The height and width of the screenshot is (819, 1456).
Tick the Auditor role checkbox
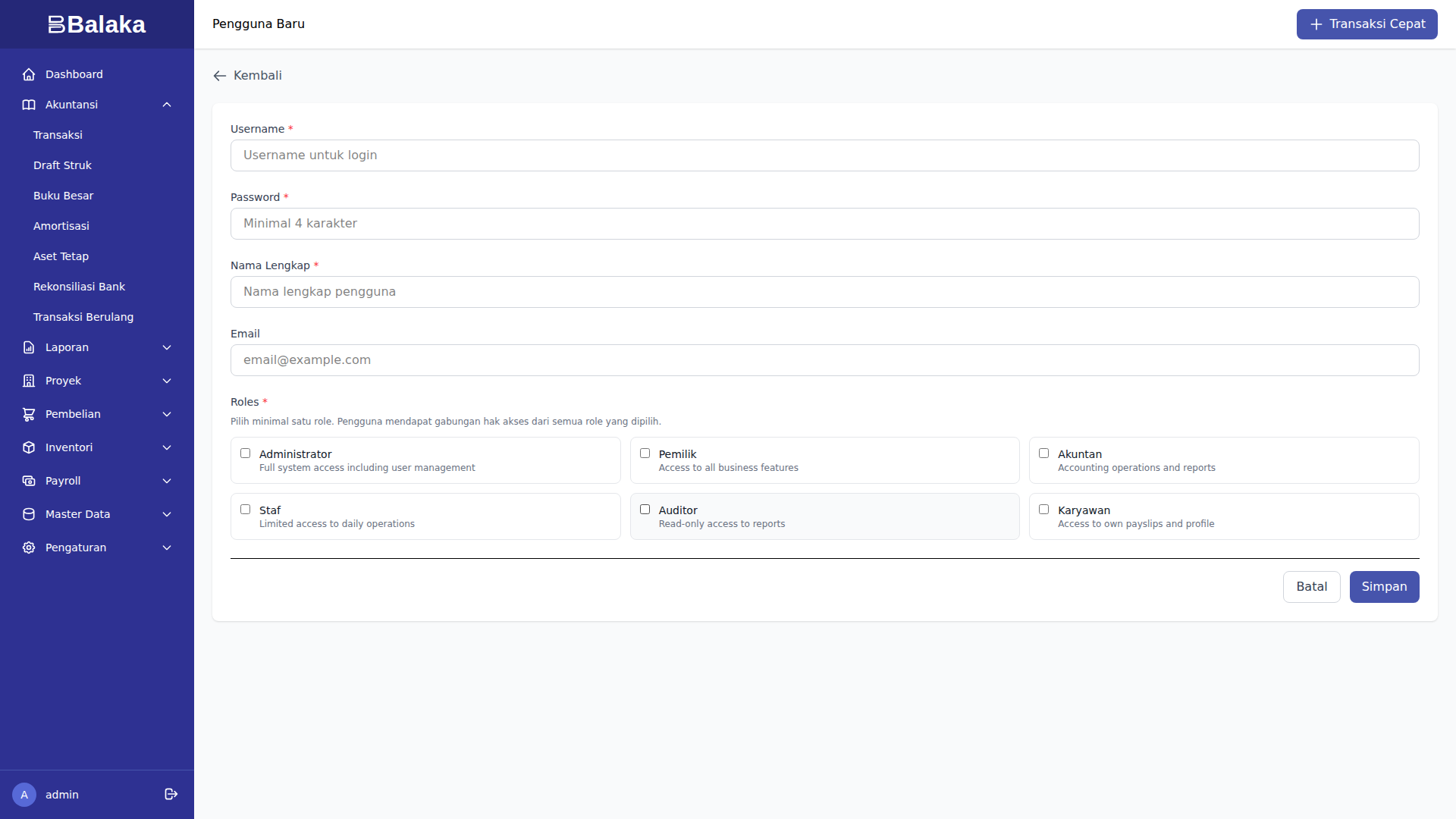[645, 510]
